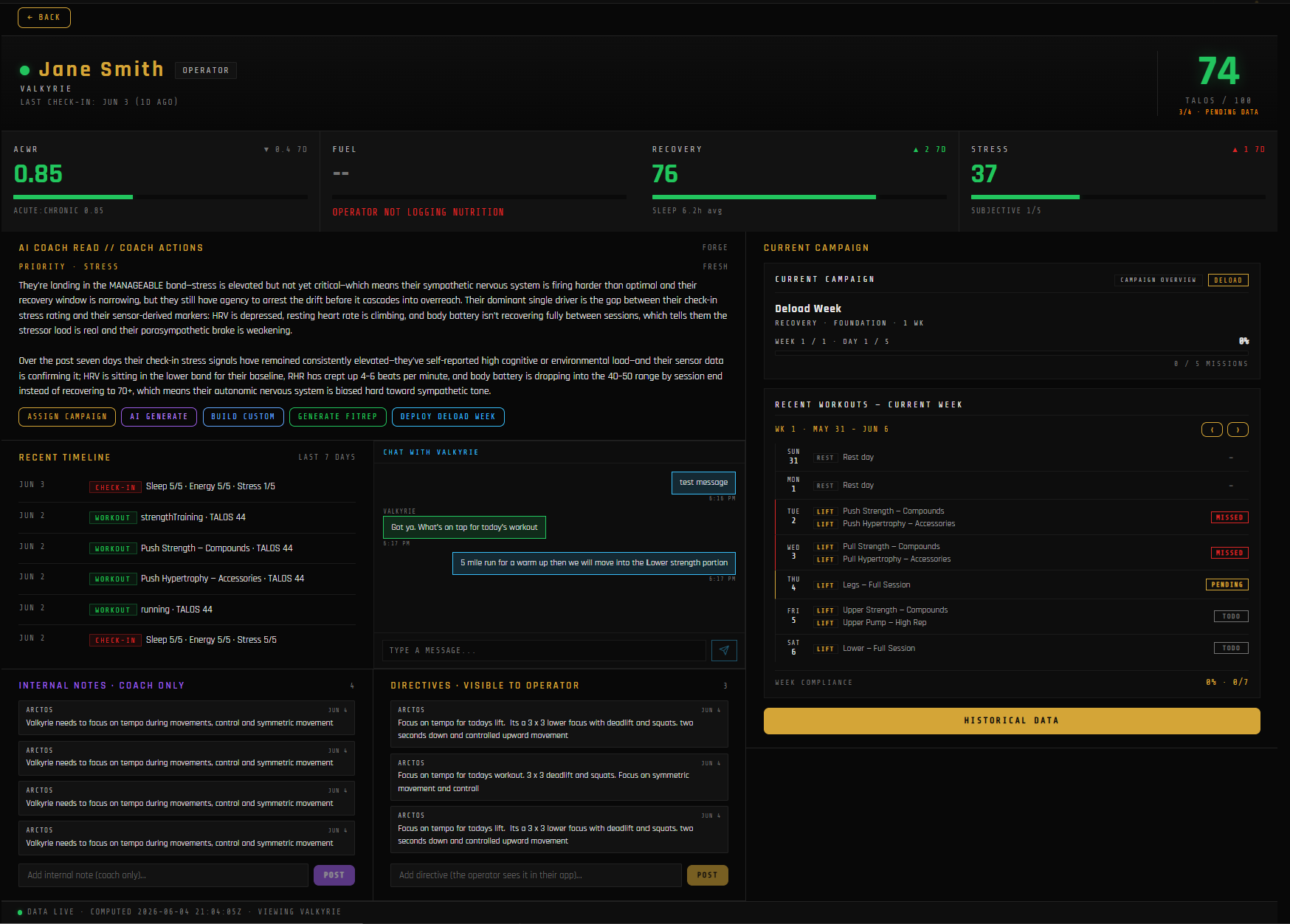The height and width of the screenshot is (924, 1290).
Task: Click Monday 1 Rest day row
Action: click(x=1012, y=485)
